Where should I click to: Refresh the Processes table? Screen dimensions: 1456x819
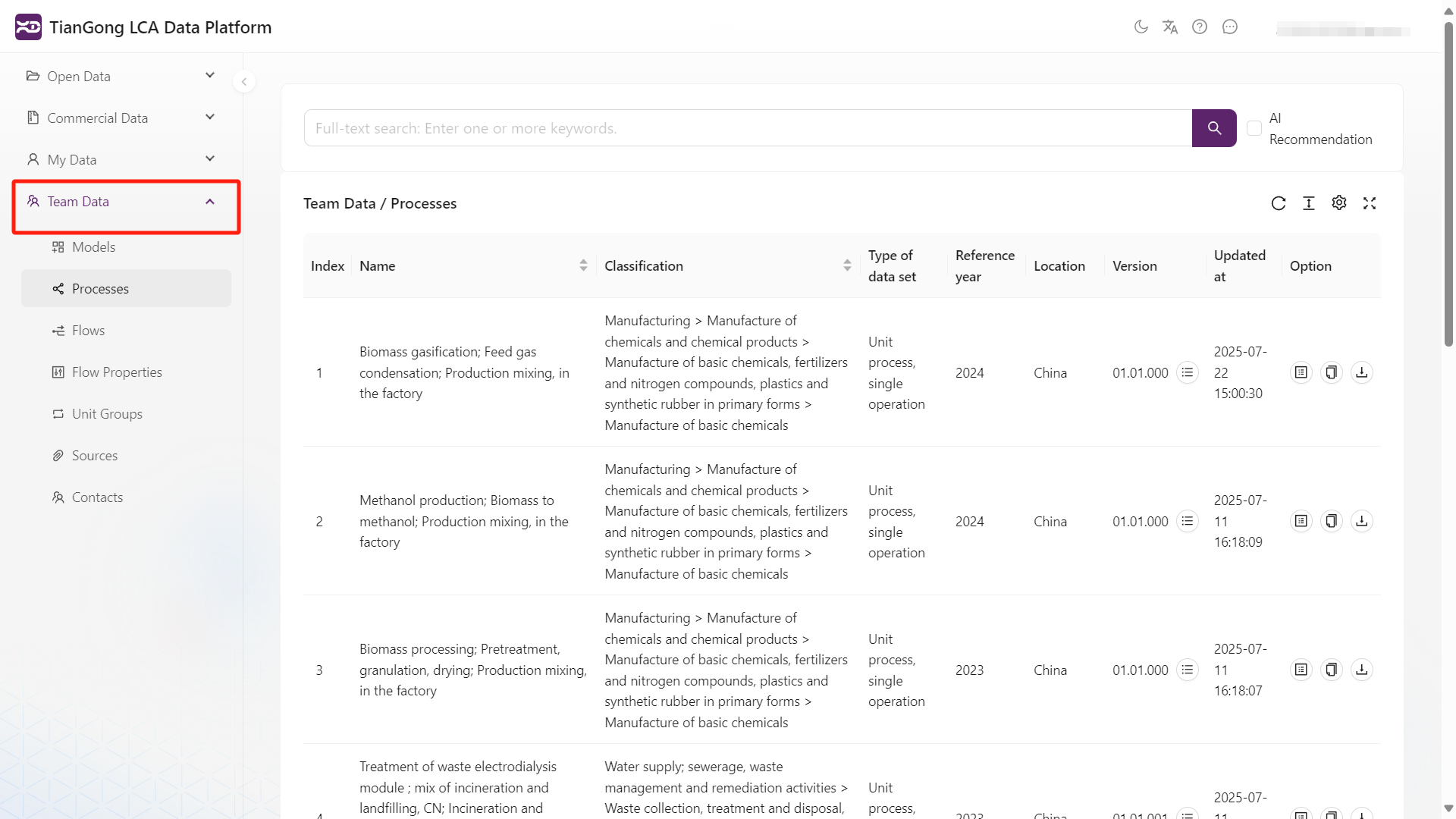click(x=1279, y=203)
